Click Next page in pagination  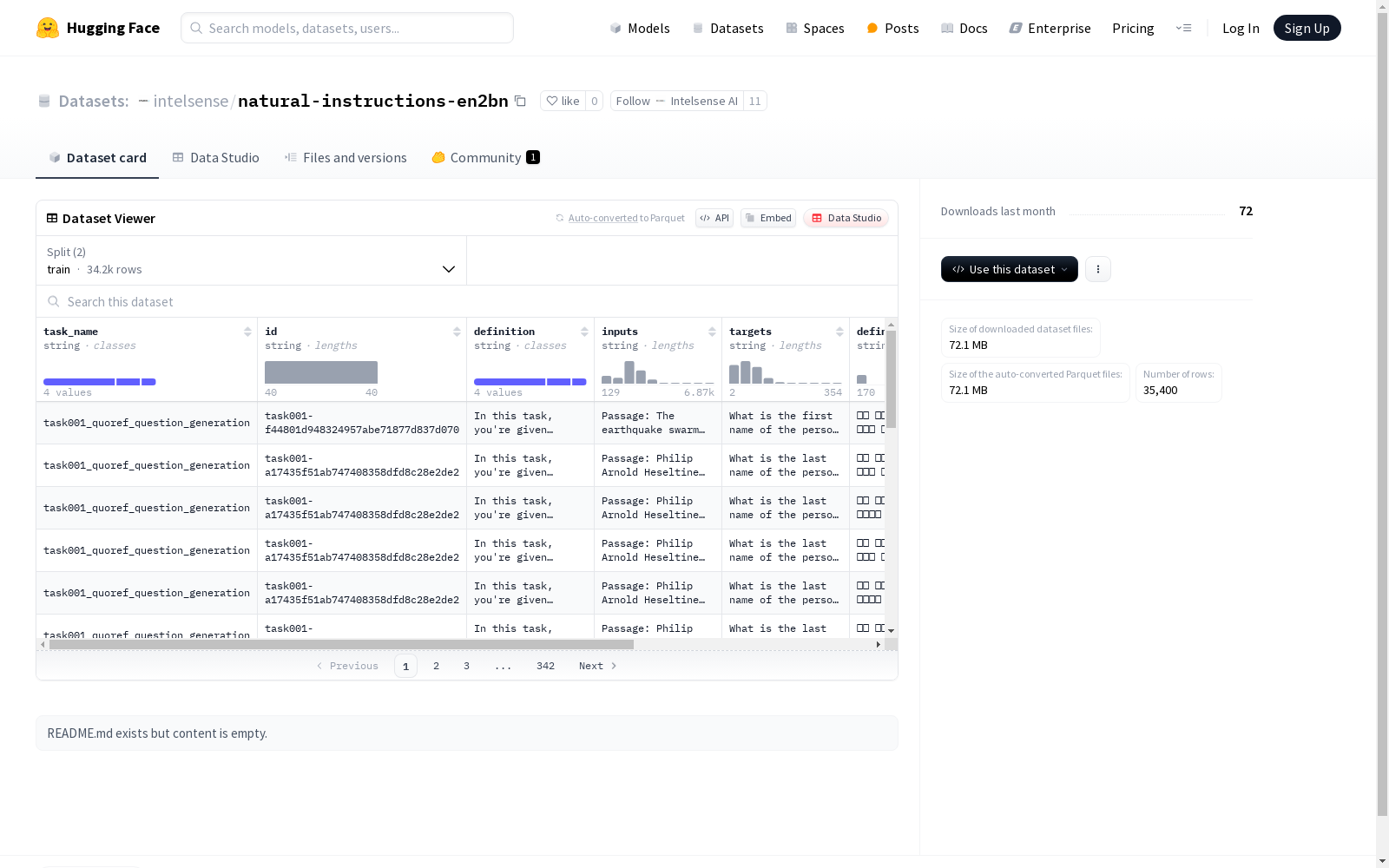click(x=598, y=666)
